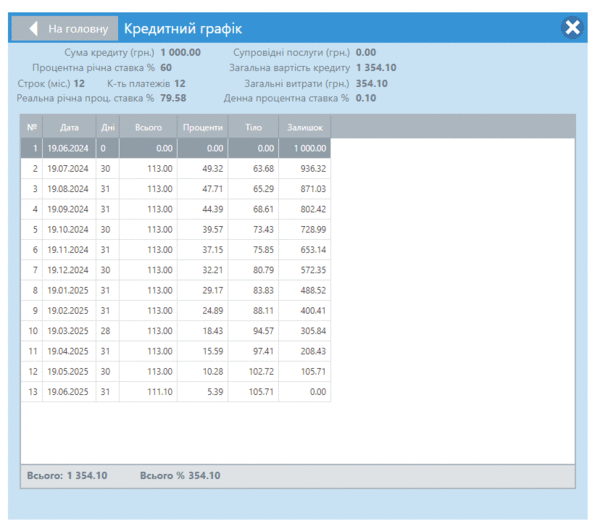Sort by the 'Дата' column header
Screen dimensions: 600x529
click(x=69, y=127)
